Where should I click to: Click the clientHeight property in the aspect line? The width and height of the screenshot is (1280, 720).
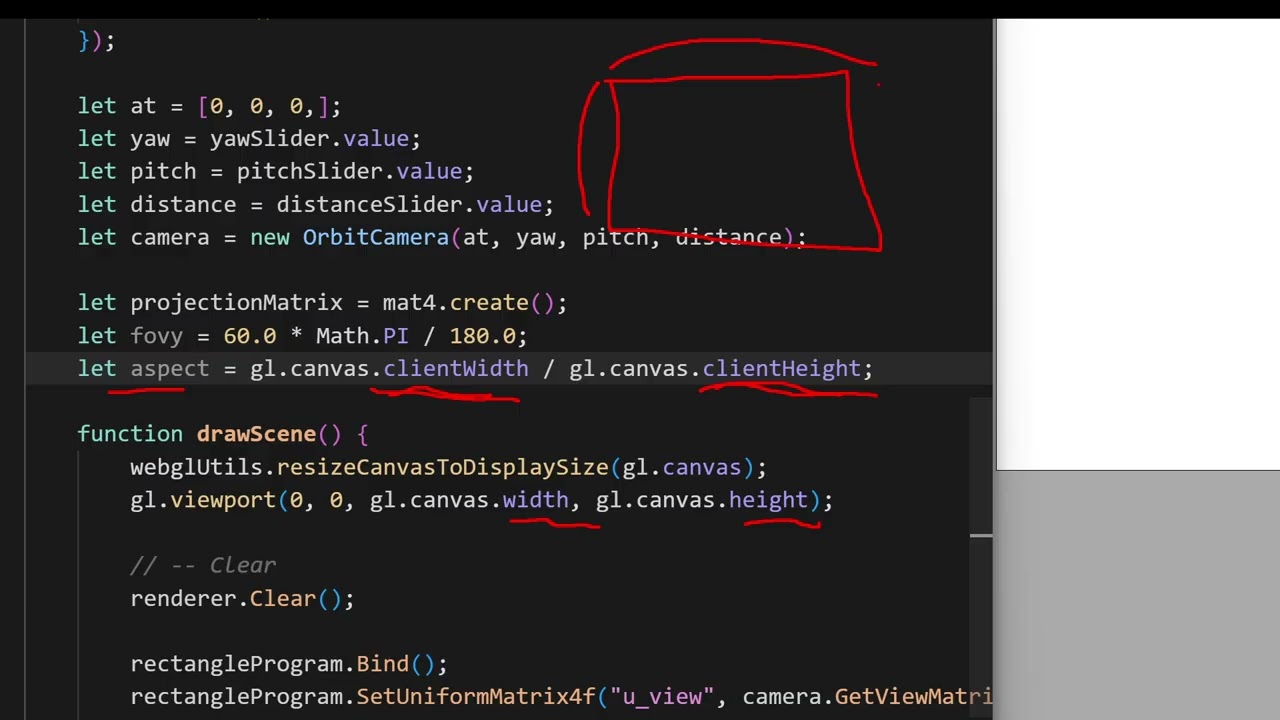(x=781, y=369)
